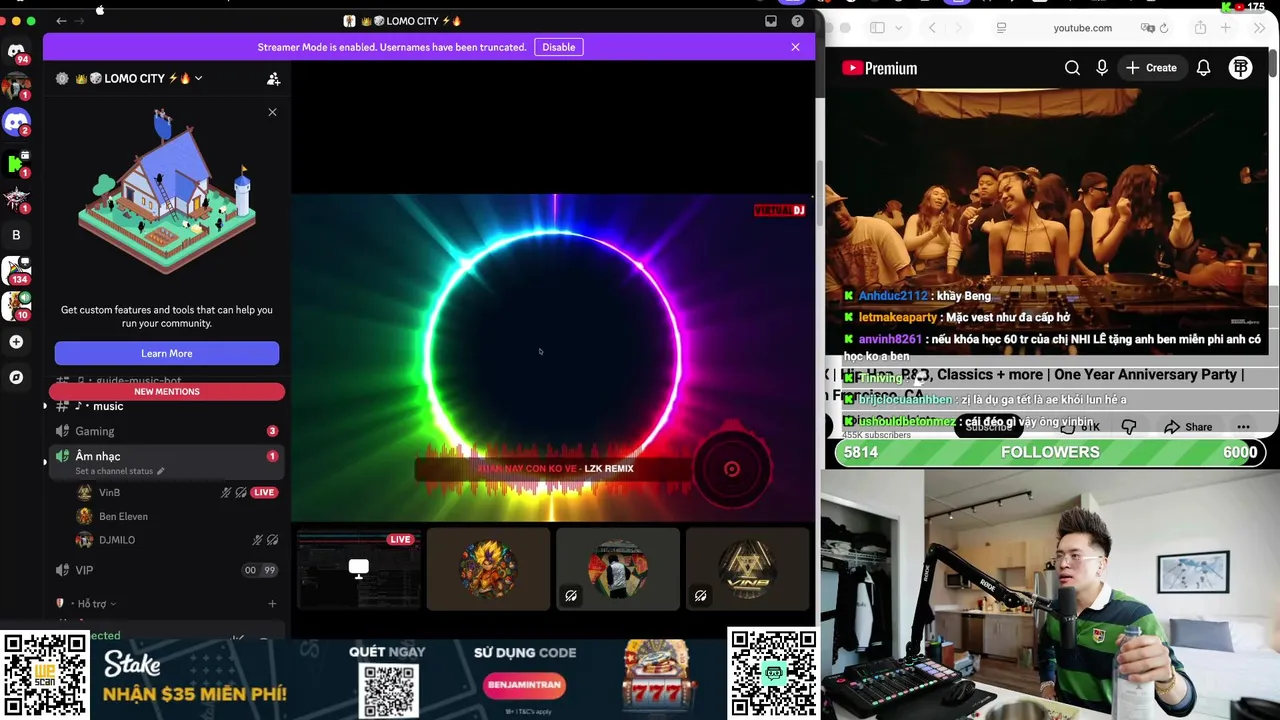Image resolution: width=1280 pixels, height=720 pixels.
Task: Open YouTube notifications bell
Action: (1204, 68)
